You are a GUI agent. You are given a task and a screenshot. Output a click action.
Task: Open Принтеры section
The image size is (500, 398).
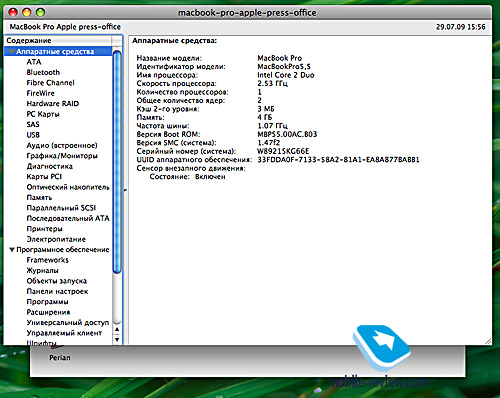tap(45, 229)
